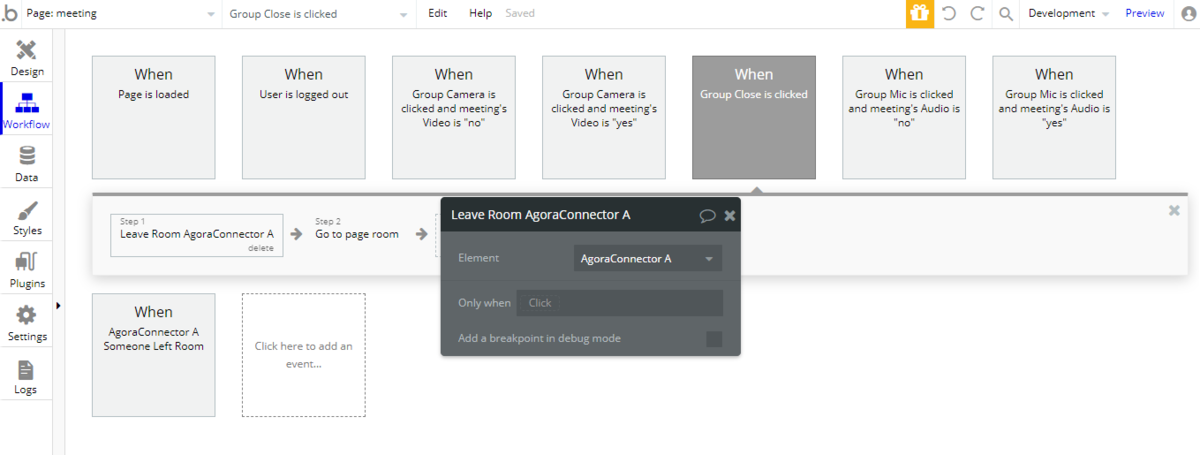The height and width of the screenshot is (455, 1200).
Task: Open the Development version dropdown
Action: tap(1068, 14)
